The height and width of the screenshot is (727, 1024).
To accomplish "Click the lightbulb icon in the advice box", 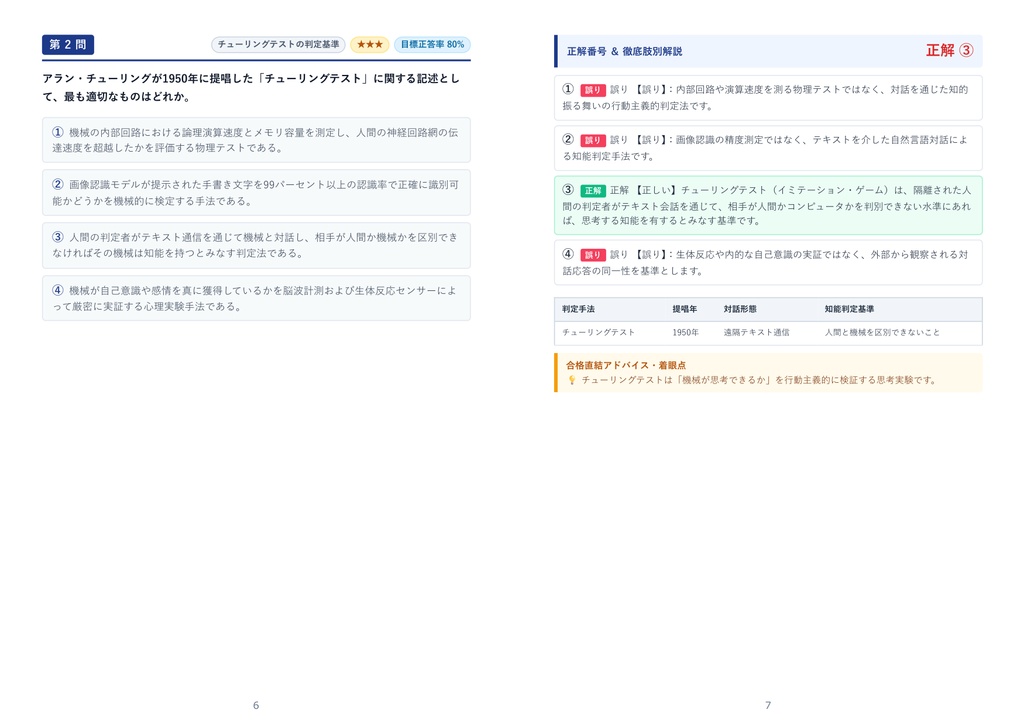I will click(x=571, y=380).
